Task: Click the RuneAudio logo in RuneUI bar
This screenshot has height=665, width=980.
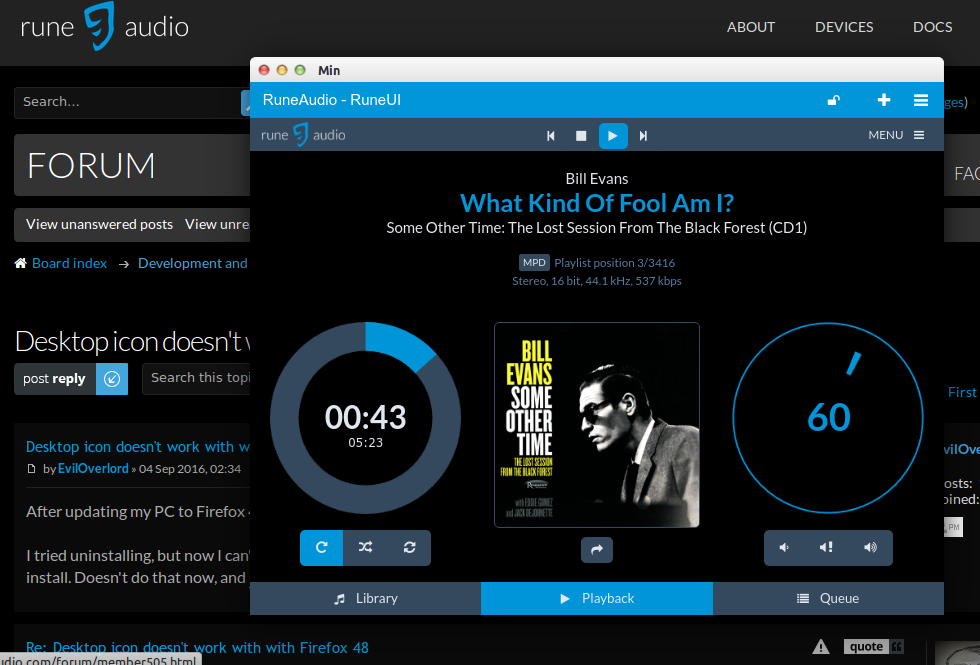Action: coord(303,135)
